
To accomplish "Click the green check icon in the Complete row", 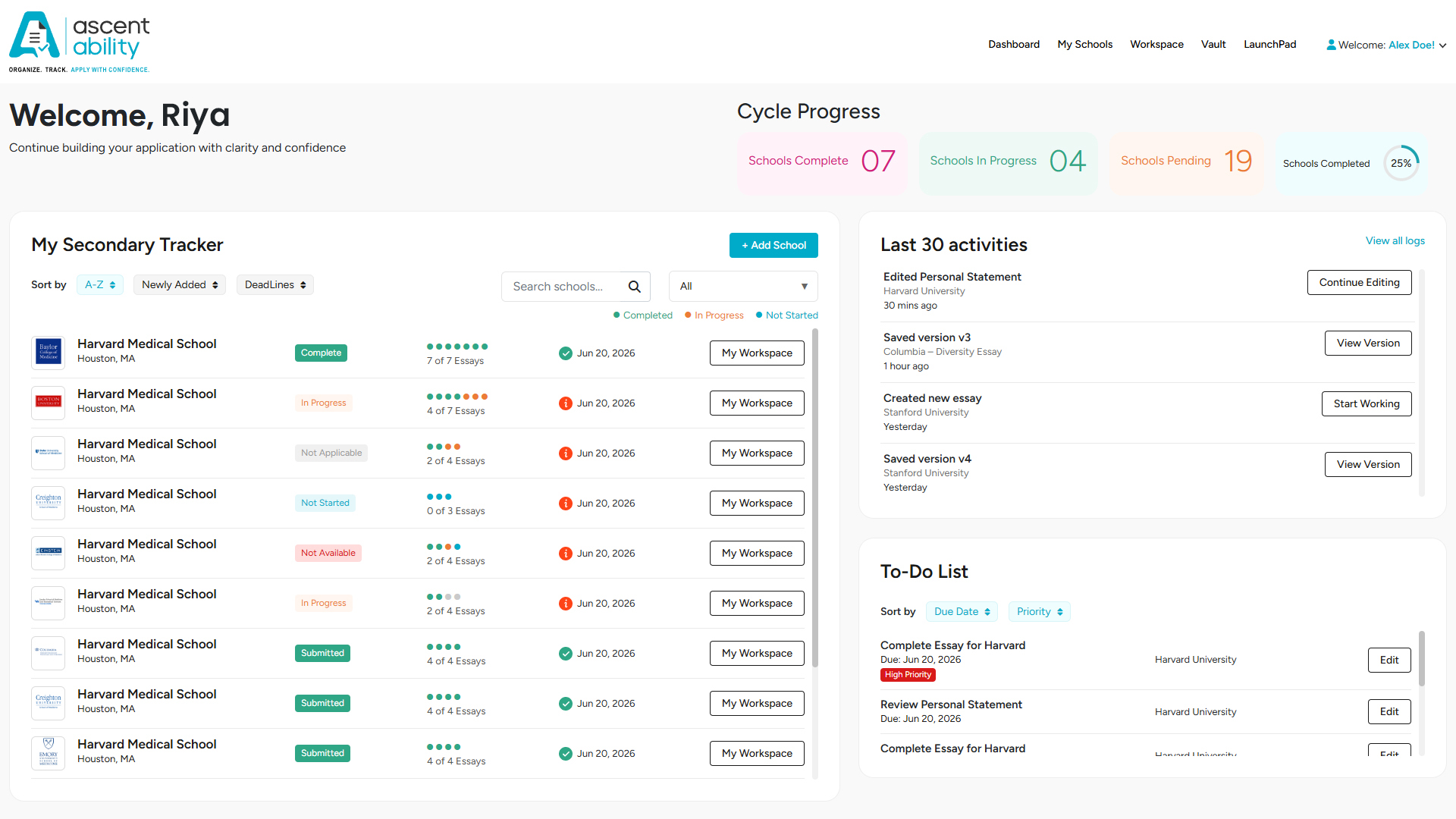I will [566, 353].
